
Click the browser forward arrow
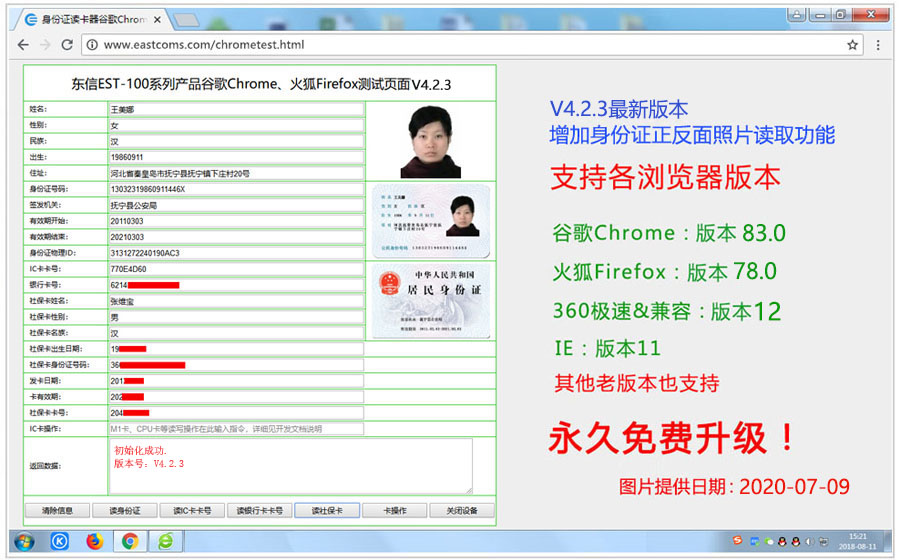[45, 45]
